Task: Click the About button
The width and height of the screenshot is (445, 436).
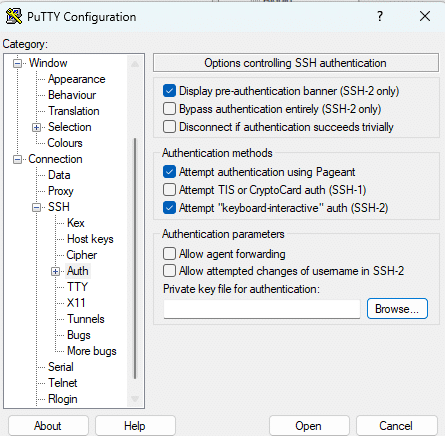Action: click(x=48, y=426)
